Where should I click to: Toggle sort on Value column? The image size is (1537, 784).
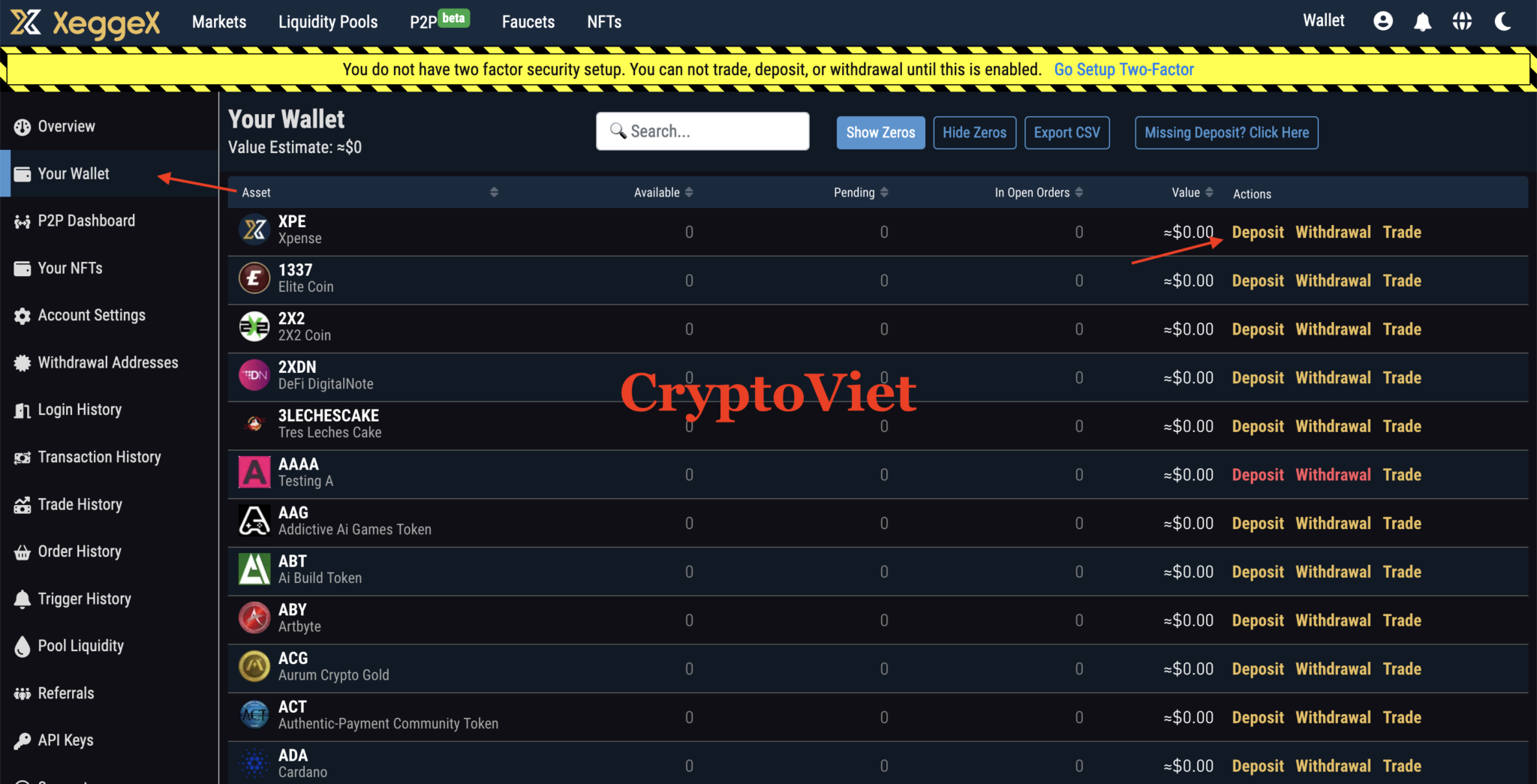click(x=1209, y=192)
